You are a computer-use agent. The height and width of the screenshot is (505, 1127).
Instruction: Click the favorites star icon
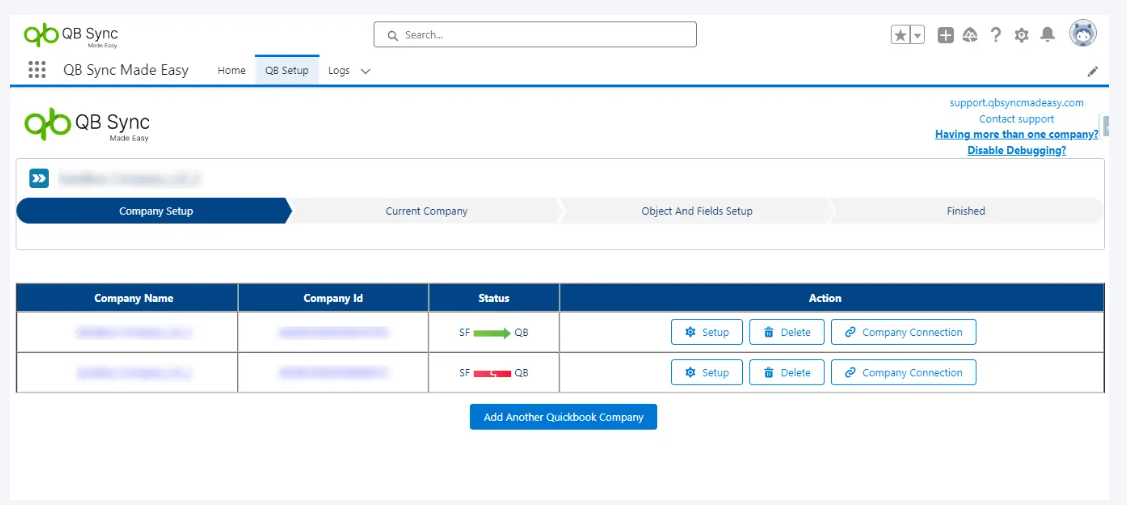[900, 34]
